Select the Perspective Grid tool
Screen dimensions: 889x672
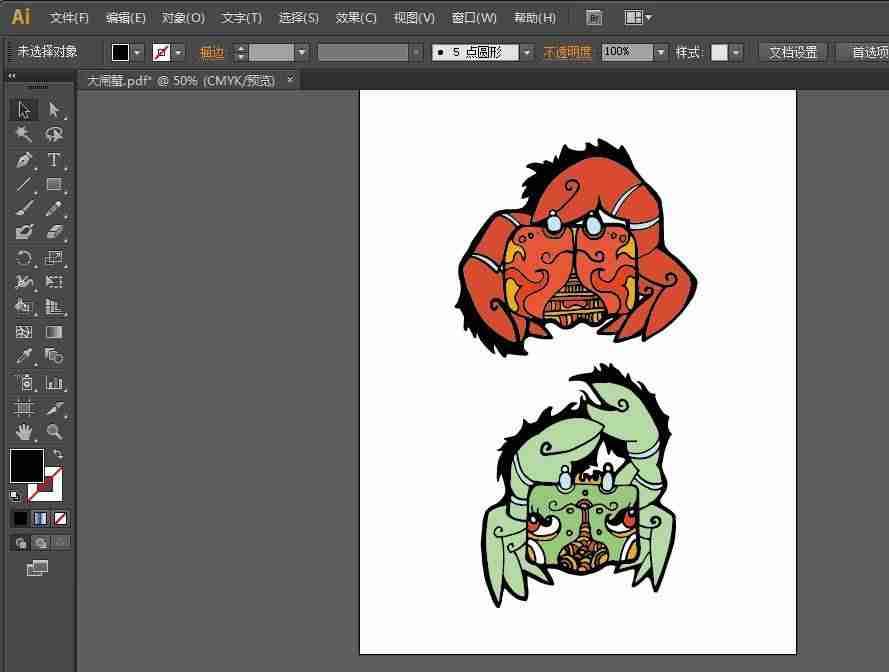54,306
